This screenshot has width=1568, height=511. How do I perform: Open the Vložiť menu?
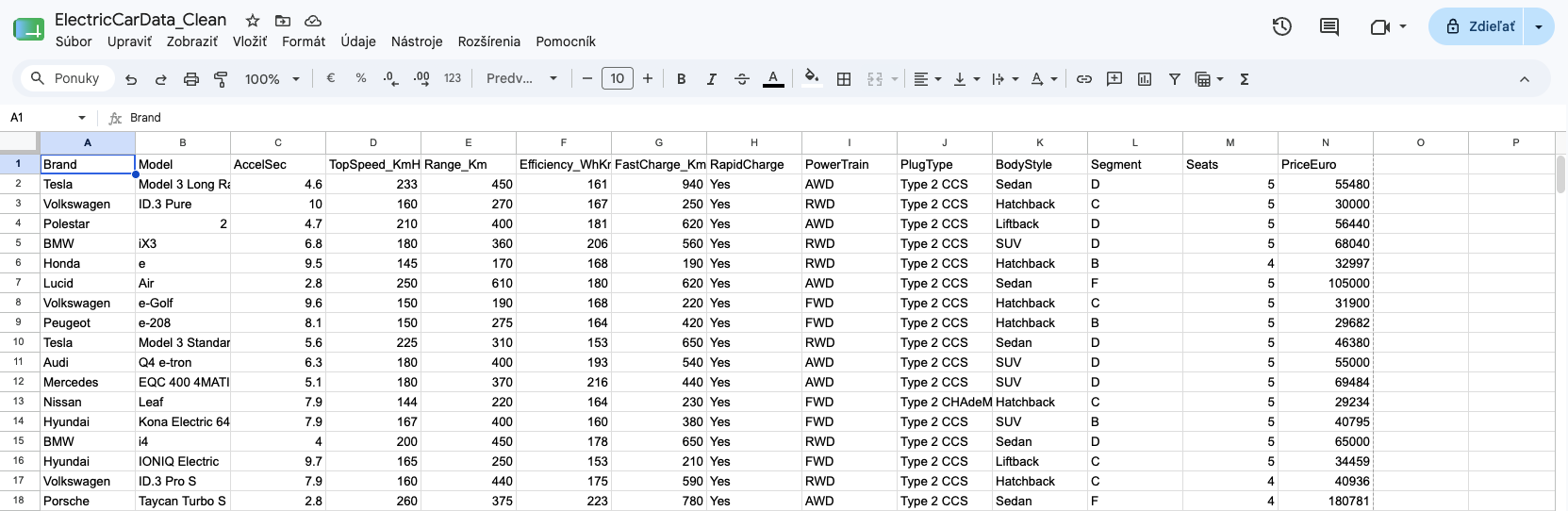[250, 41]
